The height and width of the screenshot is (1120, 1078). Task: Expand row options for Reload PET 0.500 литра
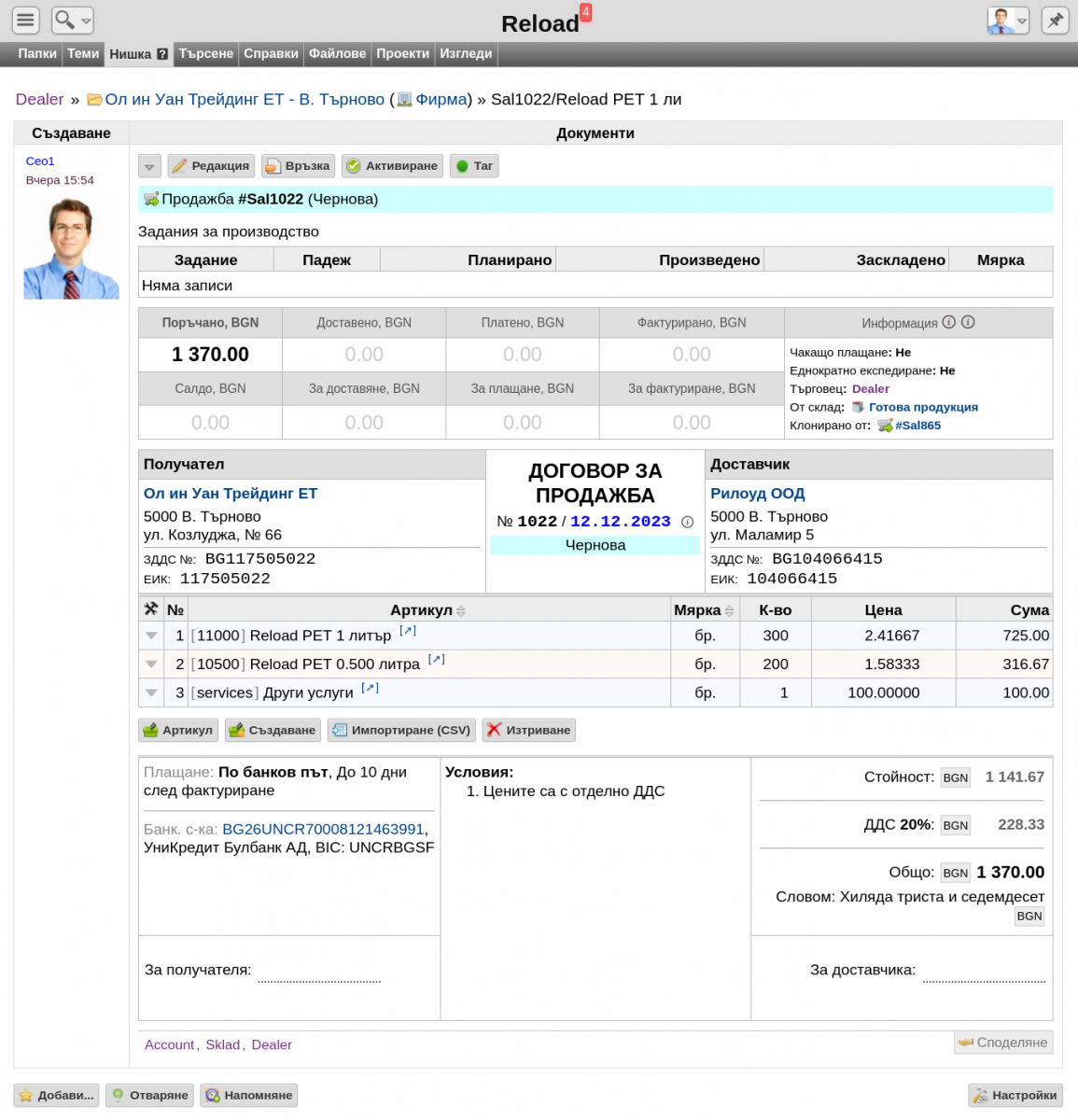coord(151,665)
